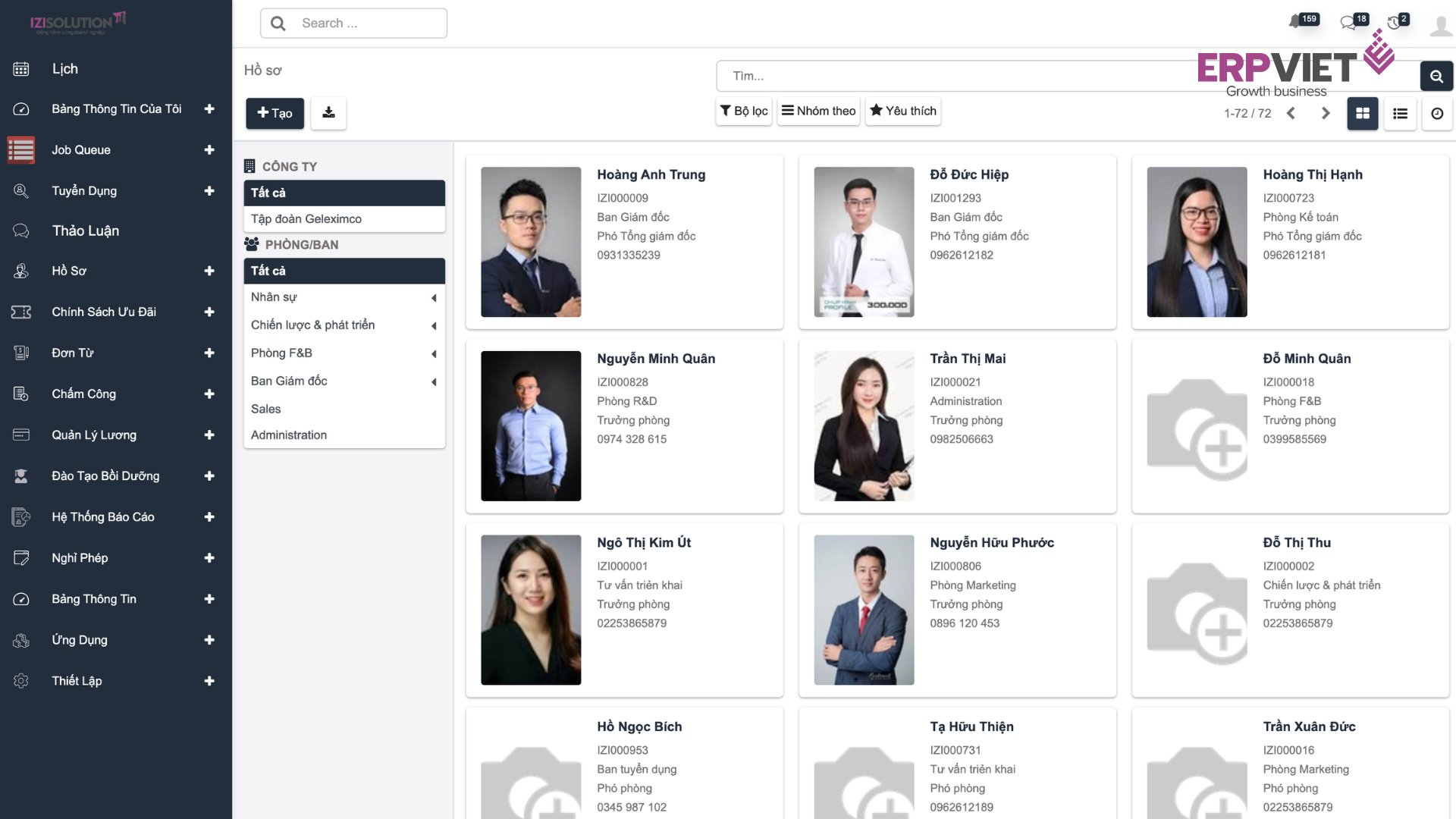Go to next page of records
This screenshot has height=819, width=1456.
coord(1326,114)
